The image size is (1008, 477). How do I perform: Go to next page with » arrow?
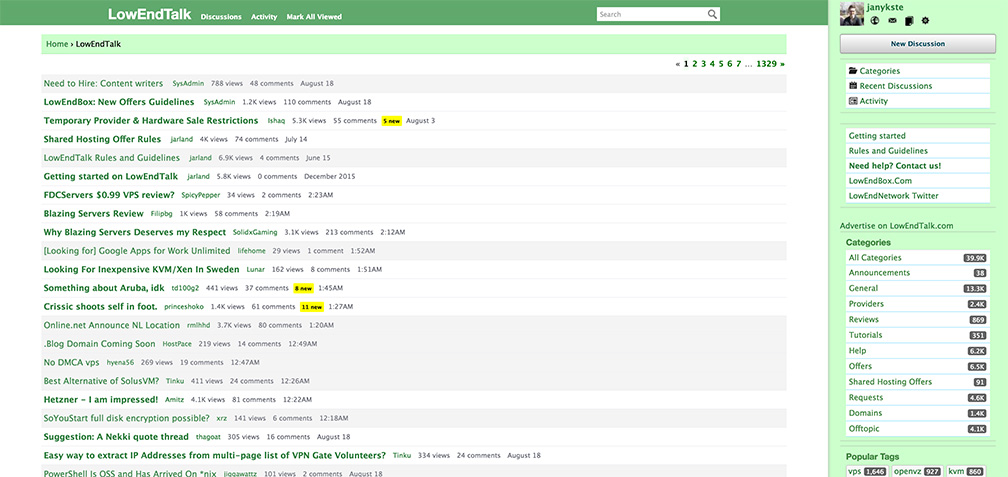click(782, 64)
